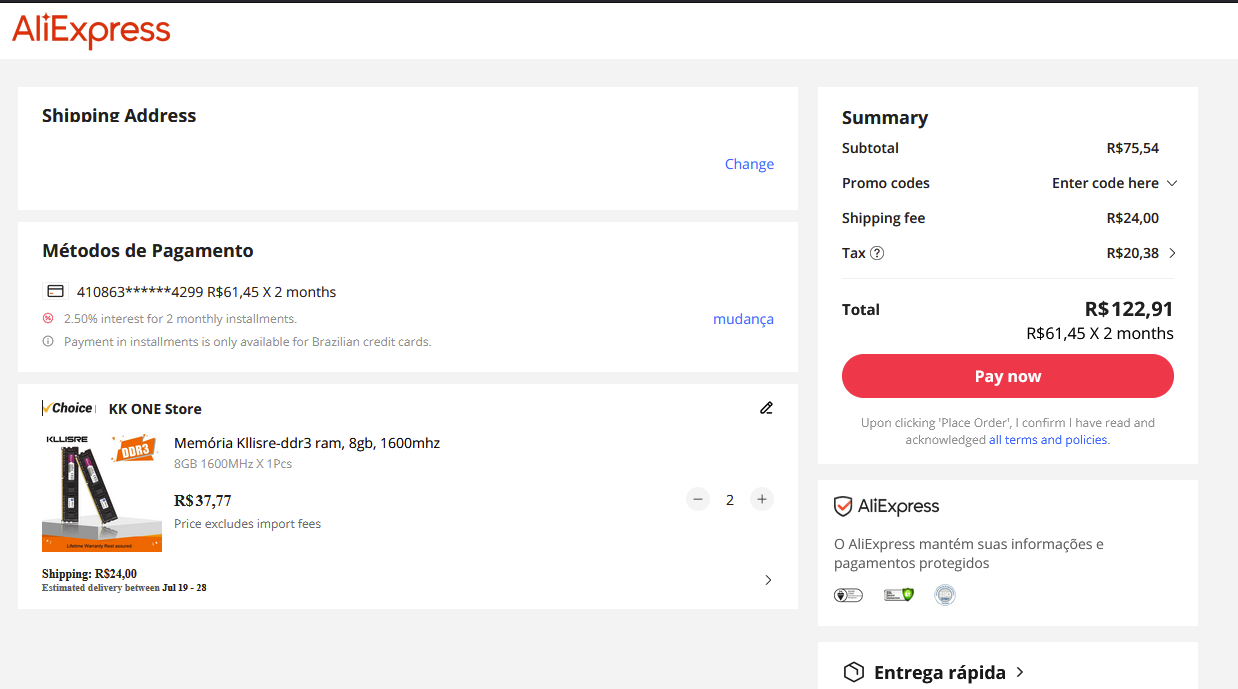Image resolution: width=1238 pixels, height=689 pixels.
Task: Click the Tax help question mark icon
Action: coord(877,253)
